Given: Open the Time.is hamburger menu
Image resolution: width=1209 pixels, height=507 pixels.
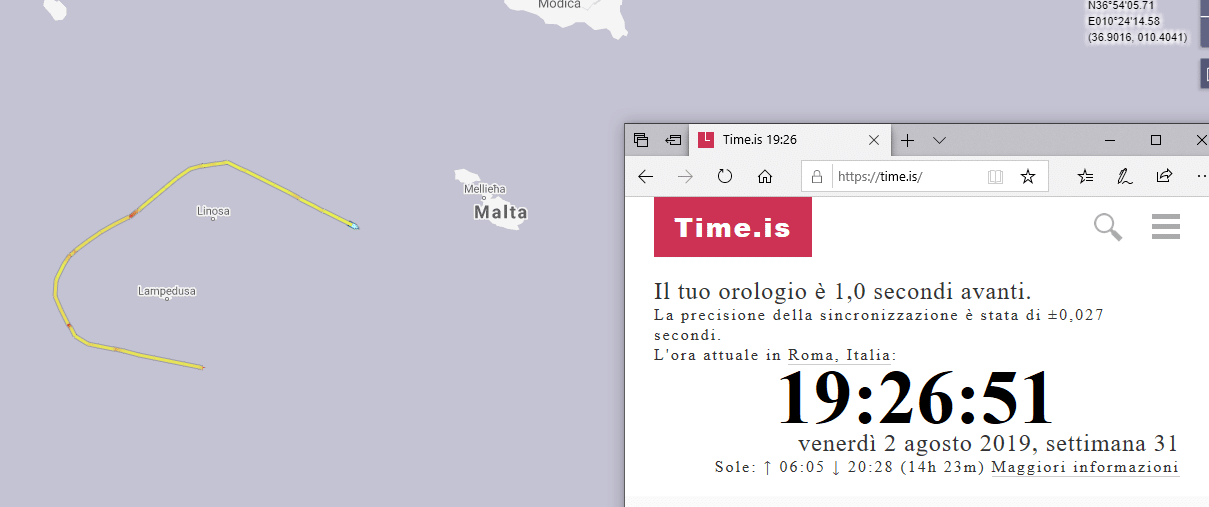Looking at the screenshot, I should pyautogui.click(x=1166, y=227).
